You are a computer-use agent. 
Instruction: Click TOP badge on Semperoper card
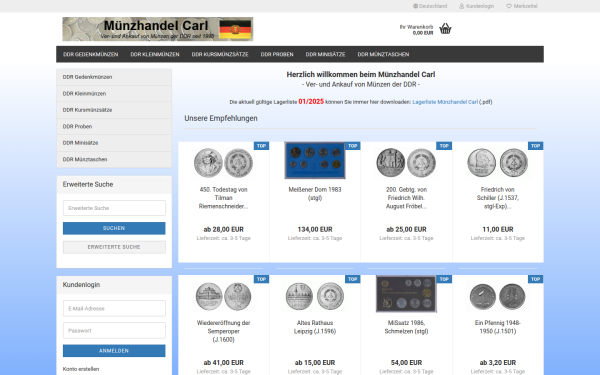click(261, 279)
